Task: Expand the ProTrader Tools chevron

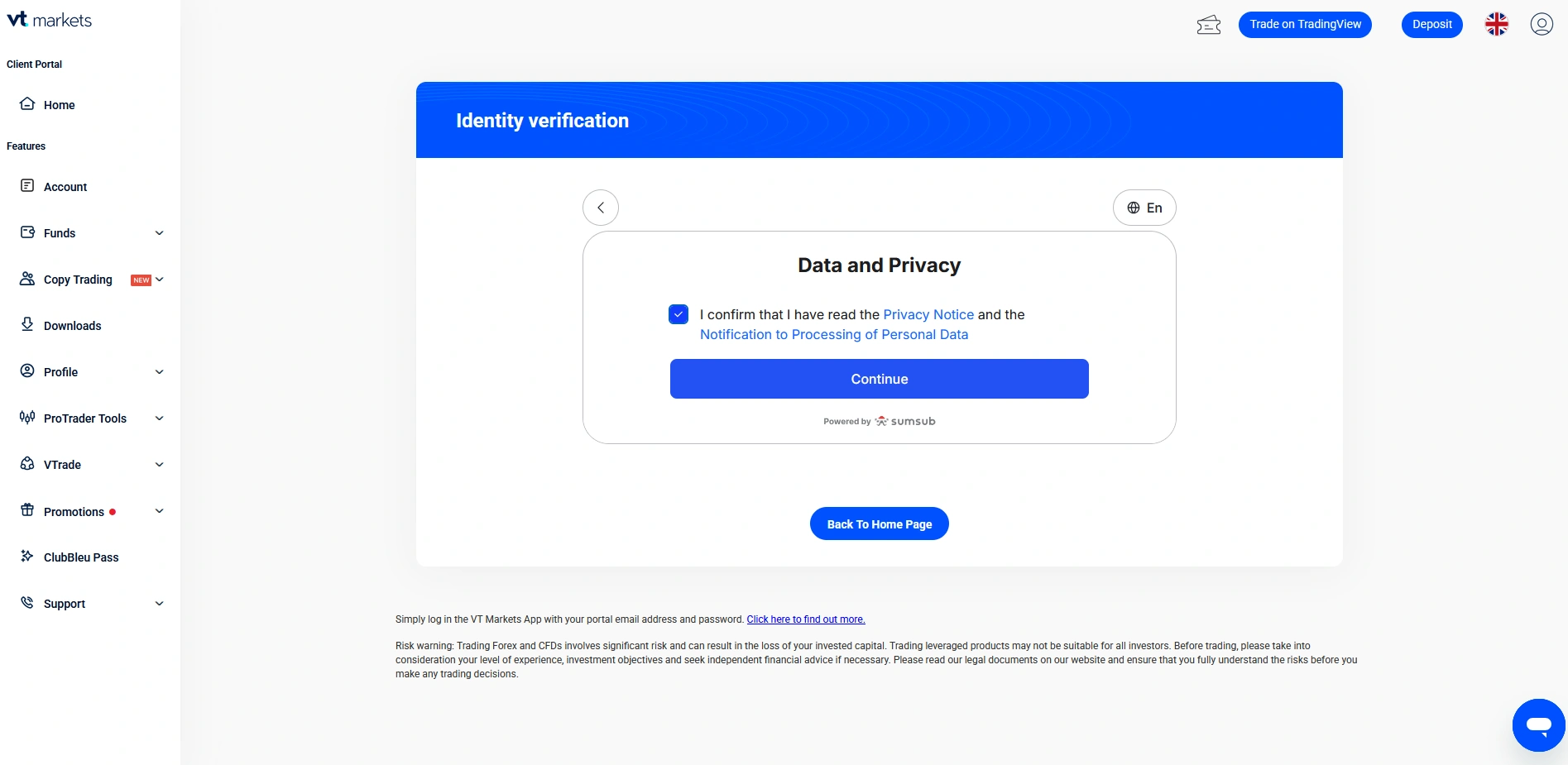Action: point(160,418)
